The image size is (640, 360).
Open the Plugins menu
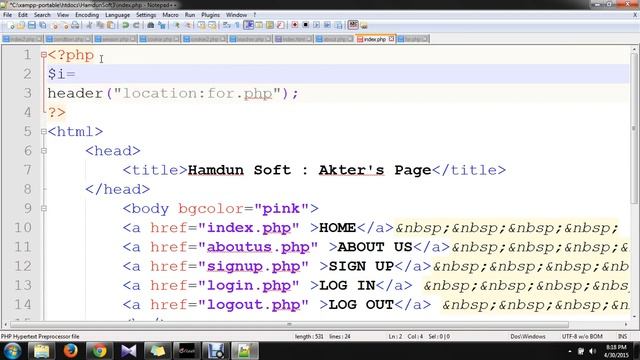[x=210, y=15]
